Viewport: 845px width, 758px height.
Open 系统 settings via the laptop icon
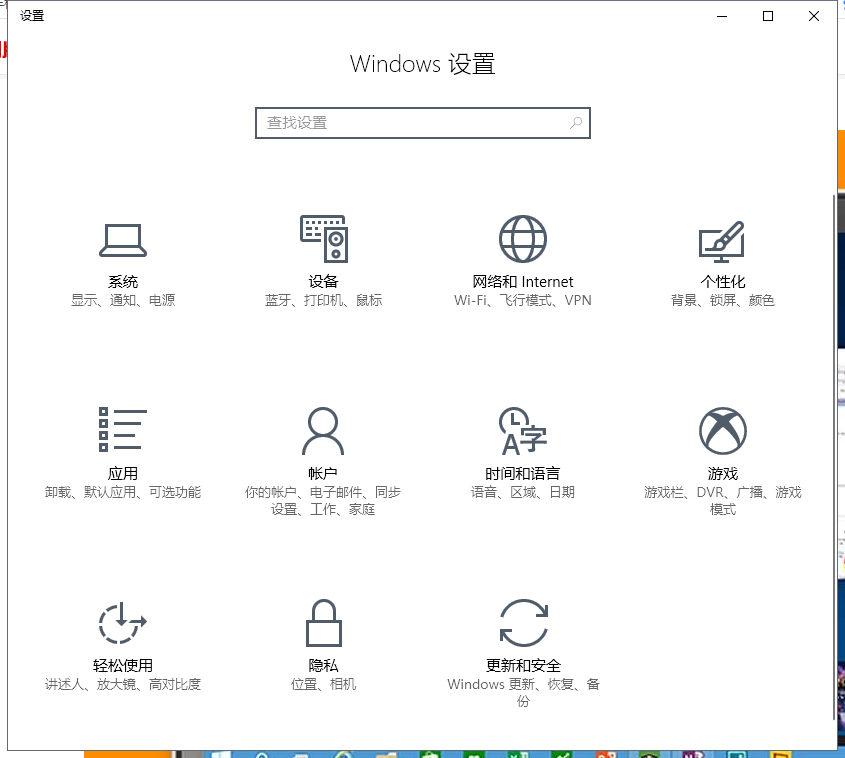pos(123,240)
